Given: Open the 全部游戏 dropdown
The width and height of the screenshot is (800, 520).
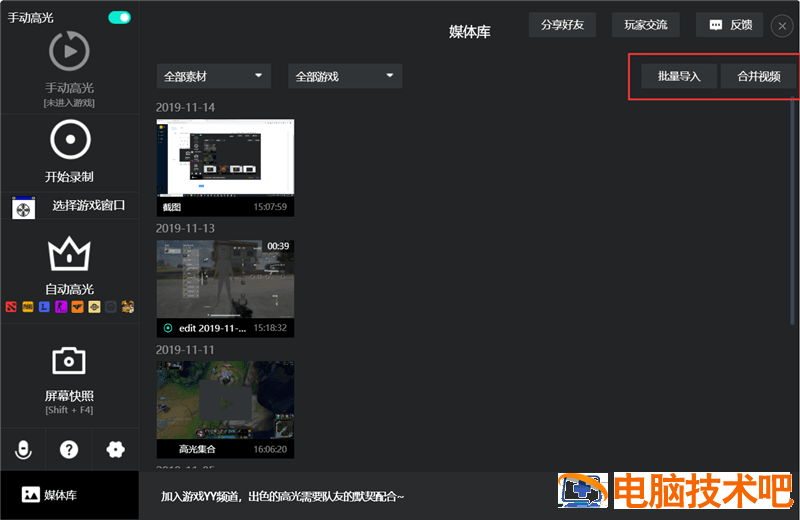Looking at the screenshot, I should (345, 77).
